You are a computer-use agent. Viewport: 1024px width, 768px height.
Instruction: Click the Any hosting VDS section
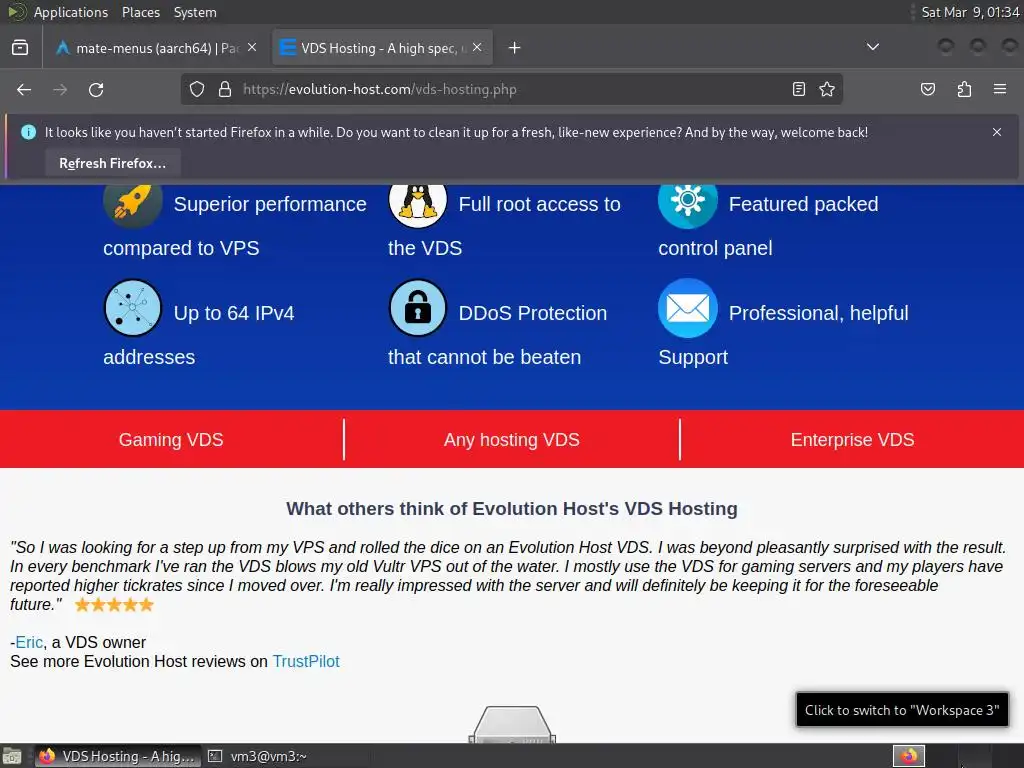click(511, 440)
